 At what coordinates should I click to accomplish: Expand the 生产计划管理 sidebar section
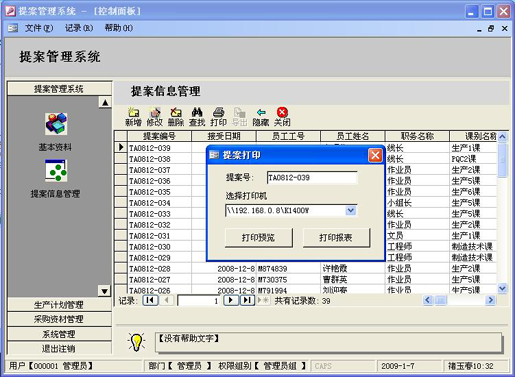tap(59, 305)
